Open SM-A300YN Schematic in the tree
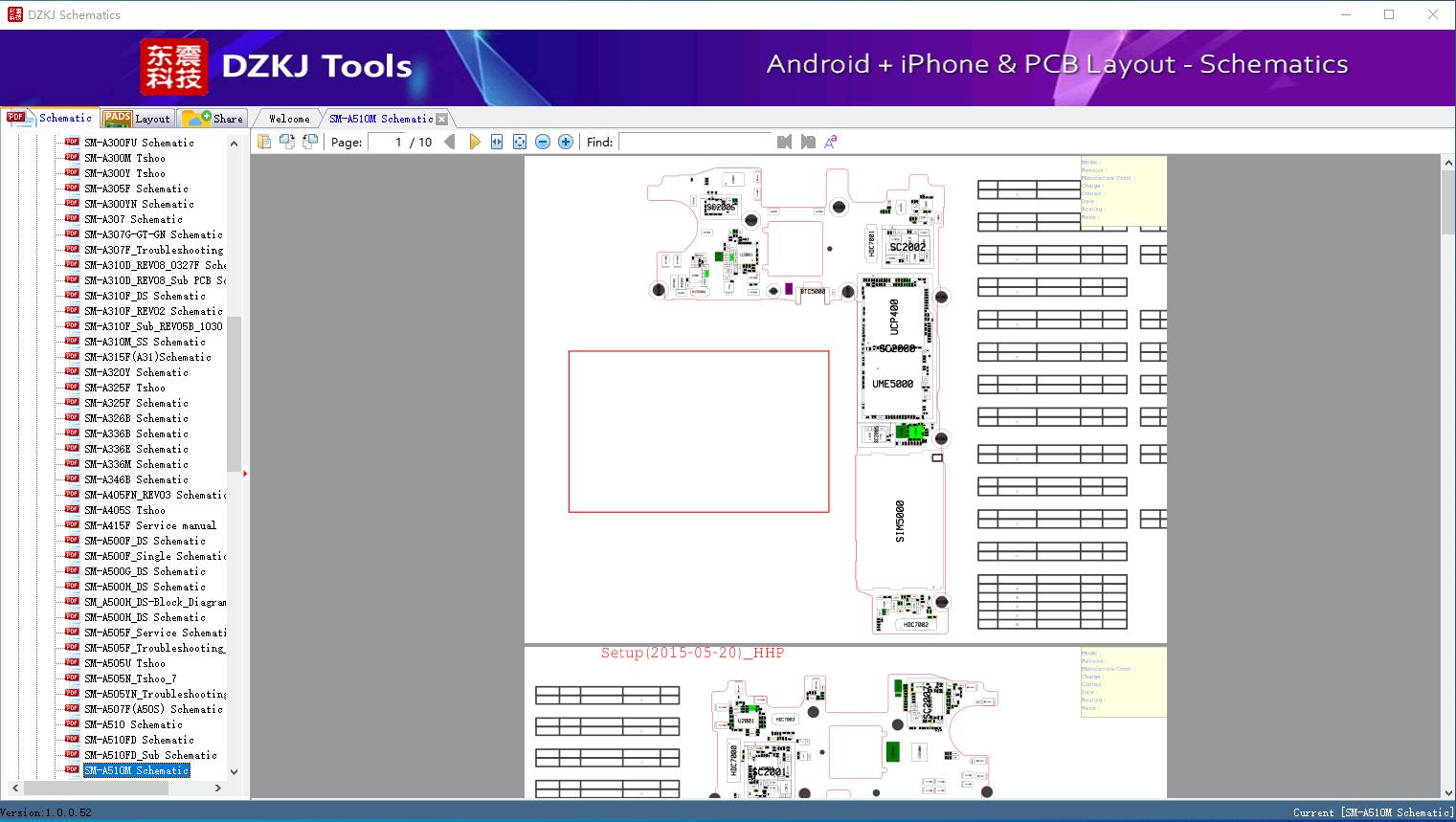Viewport: 1456px width, 822px height. 139,204
